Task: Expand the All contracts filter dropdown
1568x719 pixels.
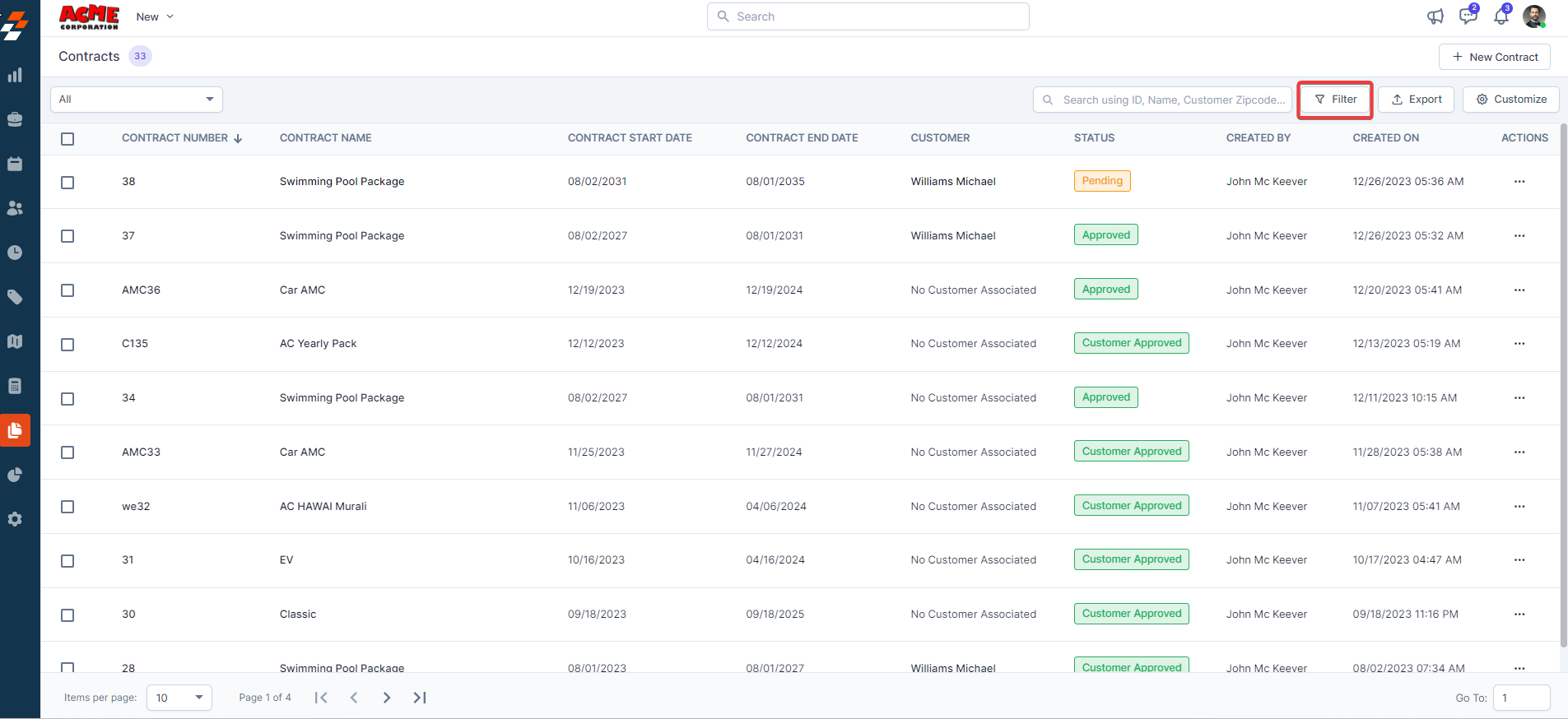Action: point(137,100)
